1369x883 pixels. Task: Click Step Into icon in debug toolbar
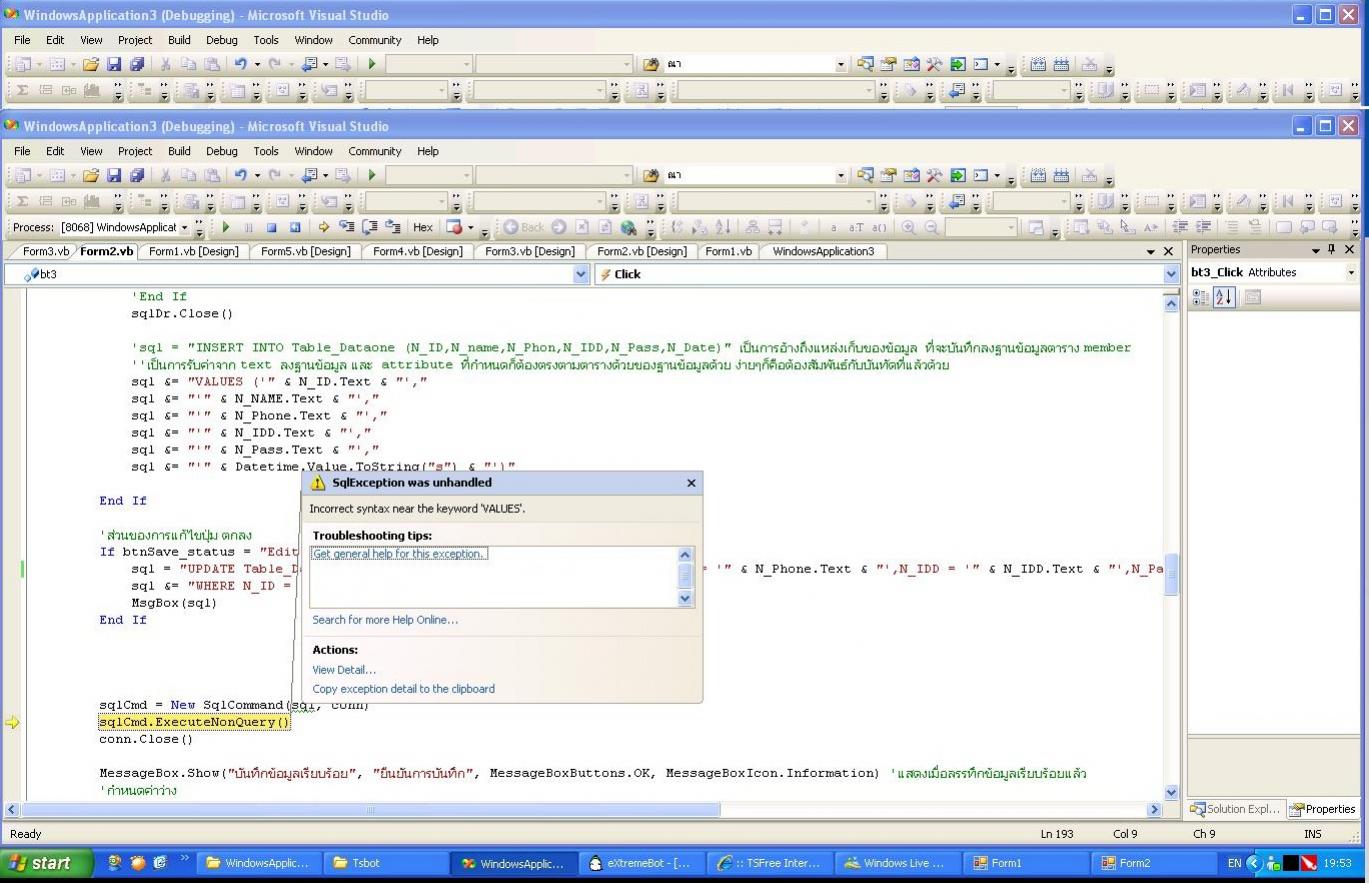point(347,227)
